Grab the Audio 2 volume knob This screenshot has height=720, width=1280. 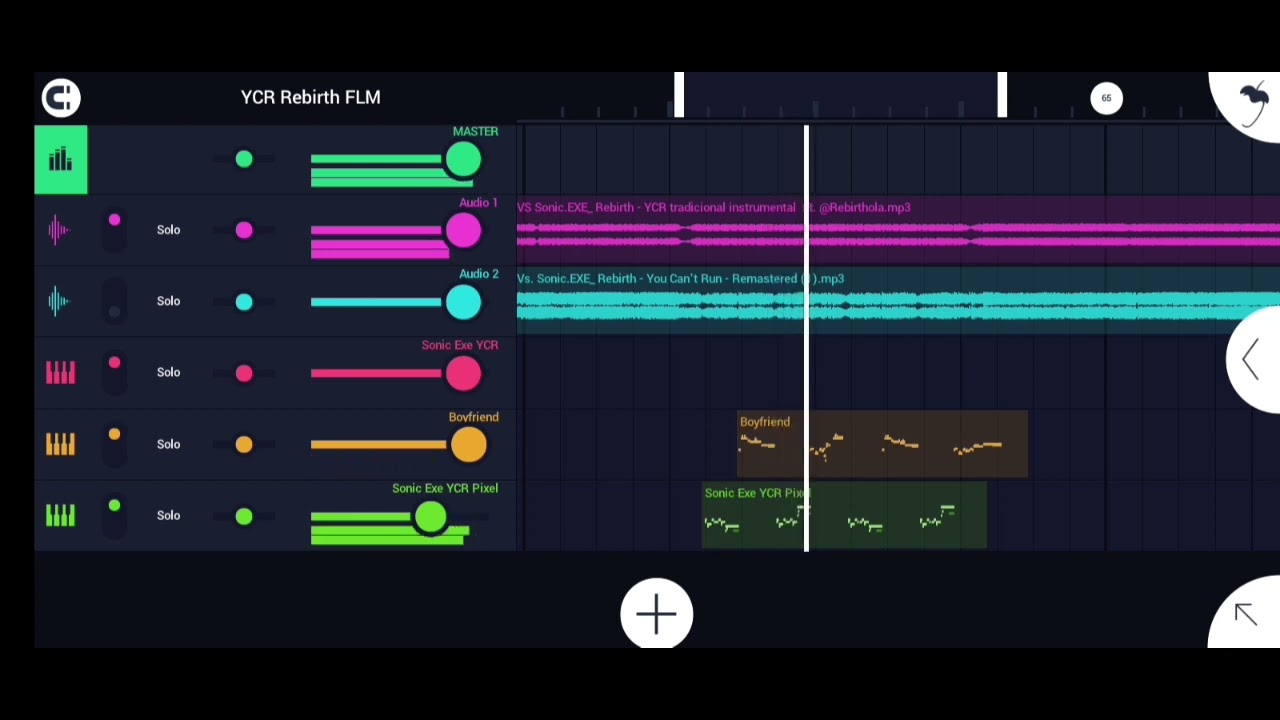coord(463,302)
